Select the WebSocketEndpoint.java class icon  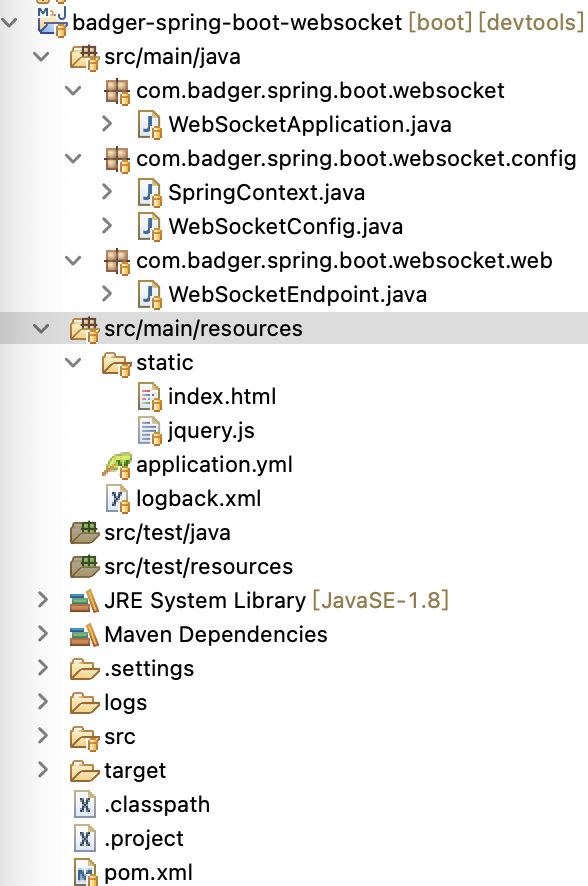152,295
